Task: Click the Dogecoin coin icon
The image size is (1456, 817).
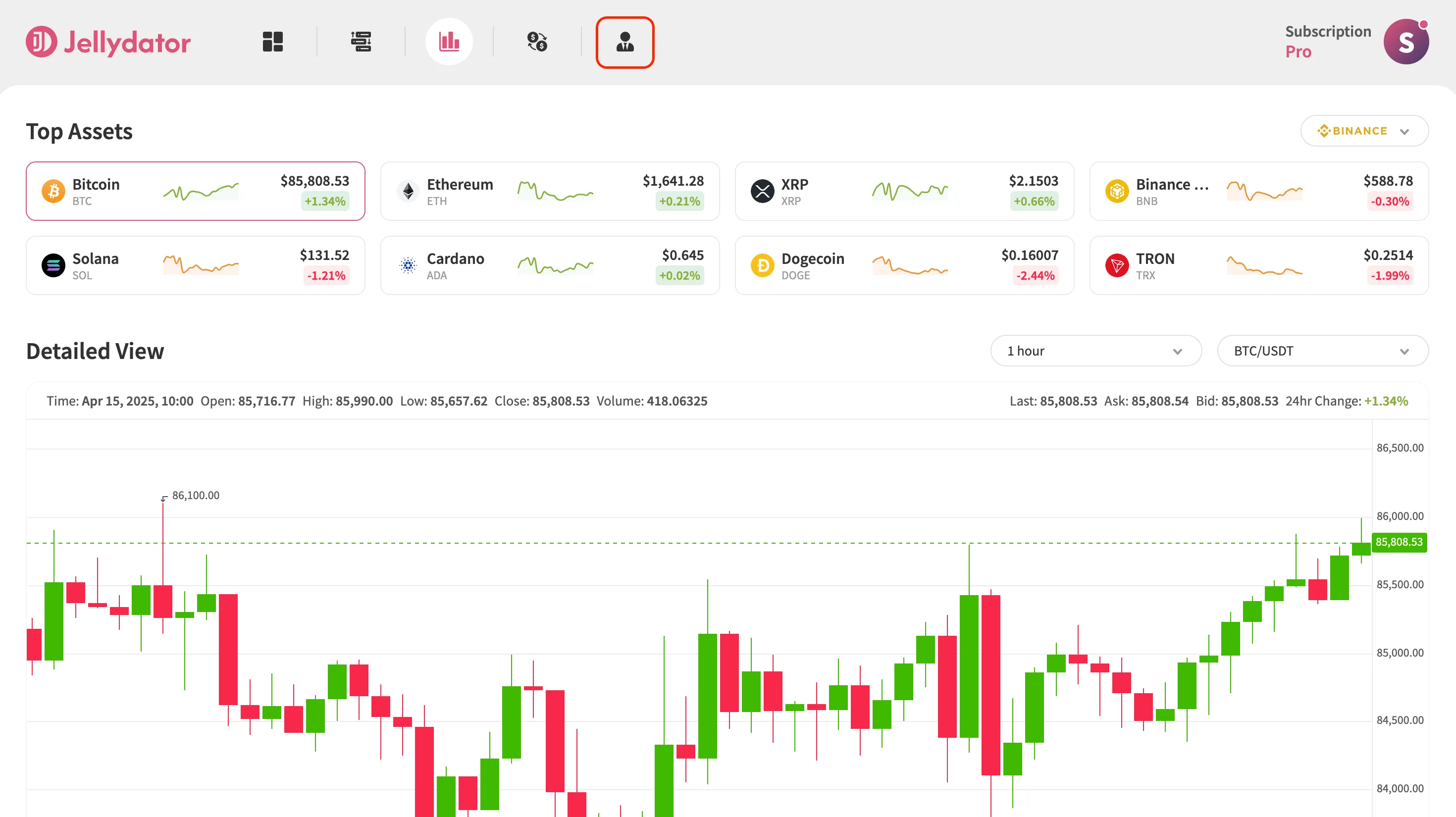Action: pyautogui.click(x=762, y=265)
